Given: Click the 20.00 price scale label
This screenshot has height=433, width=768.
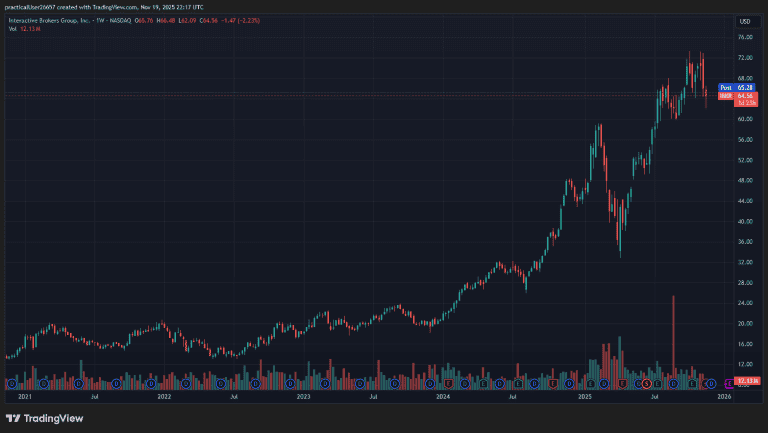Looking at the screenshot, I should [x=744, y=324].
